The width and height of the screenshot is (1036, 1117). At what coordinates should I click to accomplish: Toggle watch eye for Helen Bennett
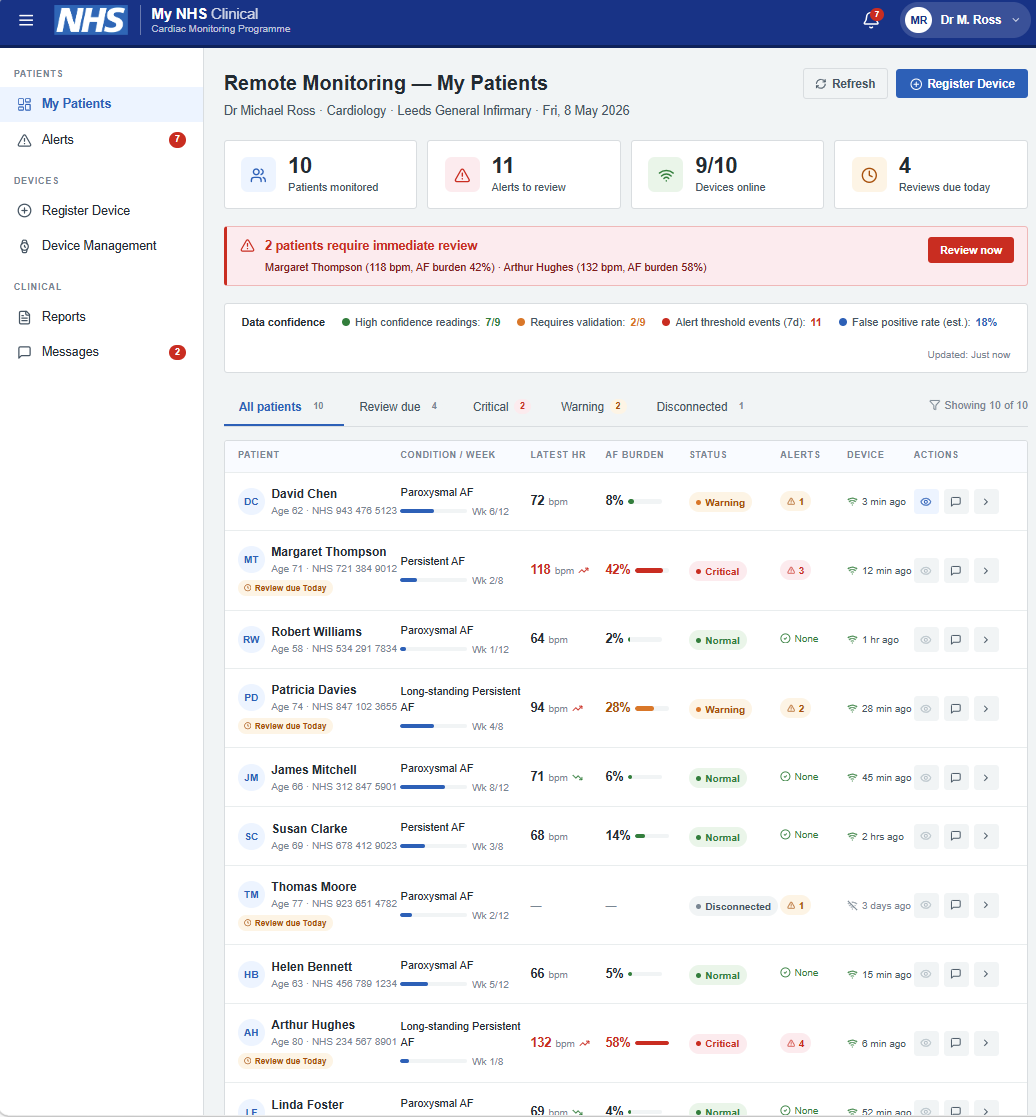click(926, 974)
